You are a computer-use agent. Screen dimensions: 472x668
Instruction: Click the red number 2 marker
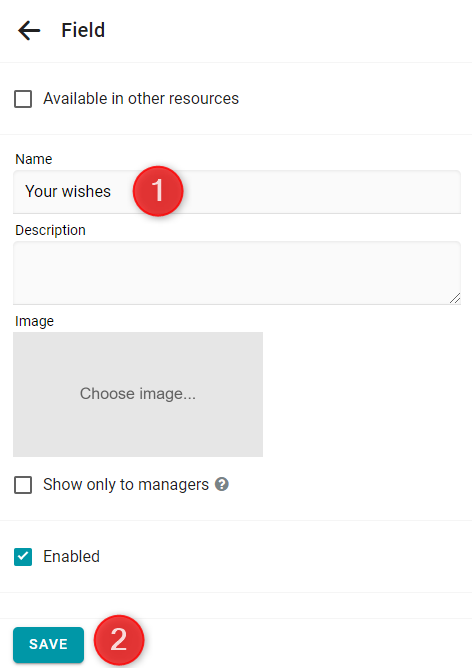click(119, 640)
